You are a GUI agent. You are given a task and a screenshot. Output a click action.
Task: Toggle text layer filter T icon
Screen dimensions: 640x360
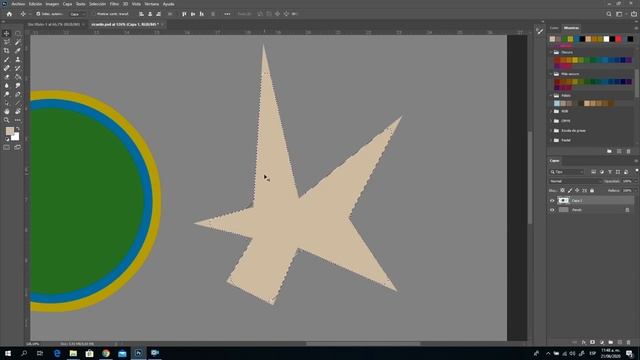(x=610, y=172)
